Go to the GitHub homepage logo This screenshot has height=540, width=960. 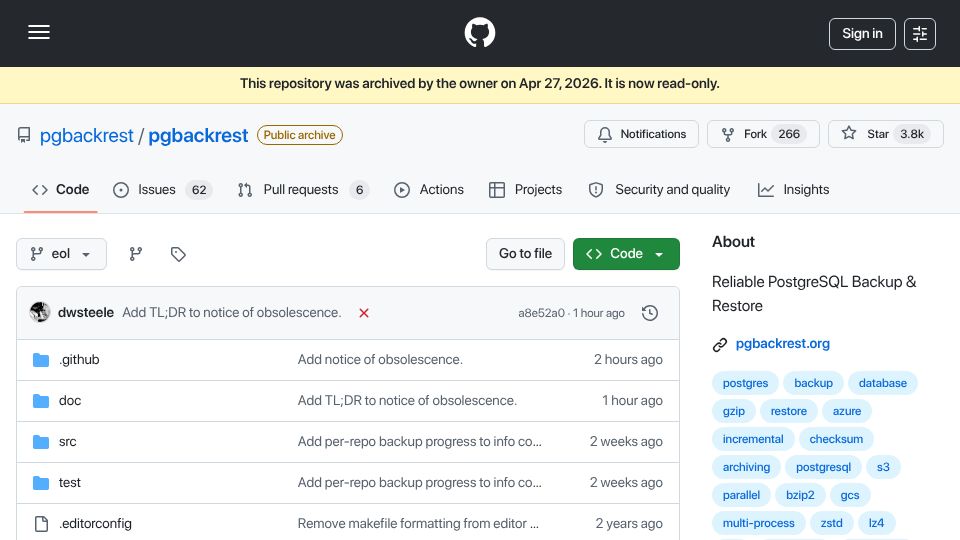(x=479, y=32)
